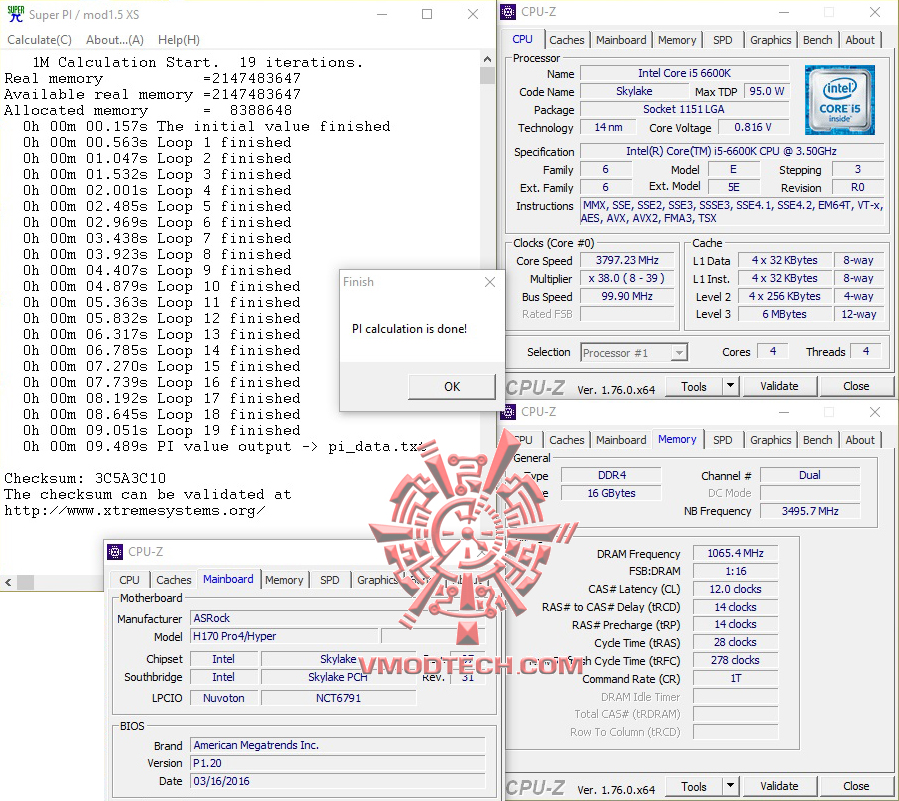Click Tools button in Memory CPU-Z window

[x=693, y=786]
